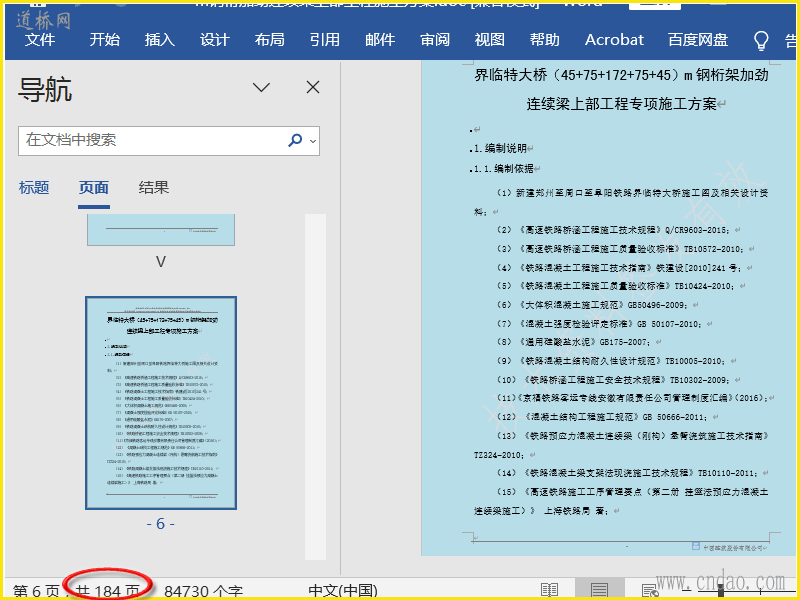Open the Acrobat ribbon tab

[x=614, y=40]
